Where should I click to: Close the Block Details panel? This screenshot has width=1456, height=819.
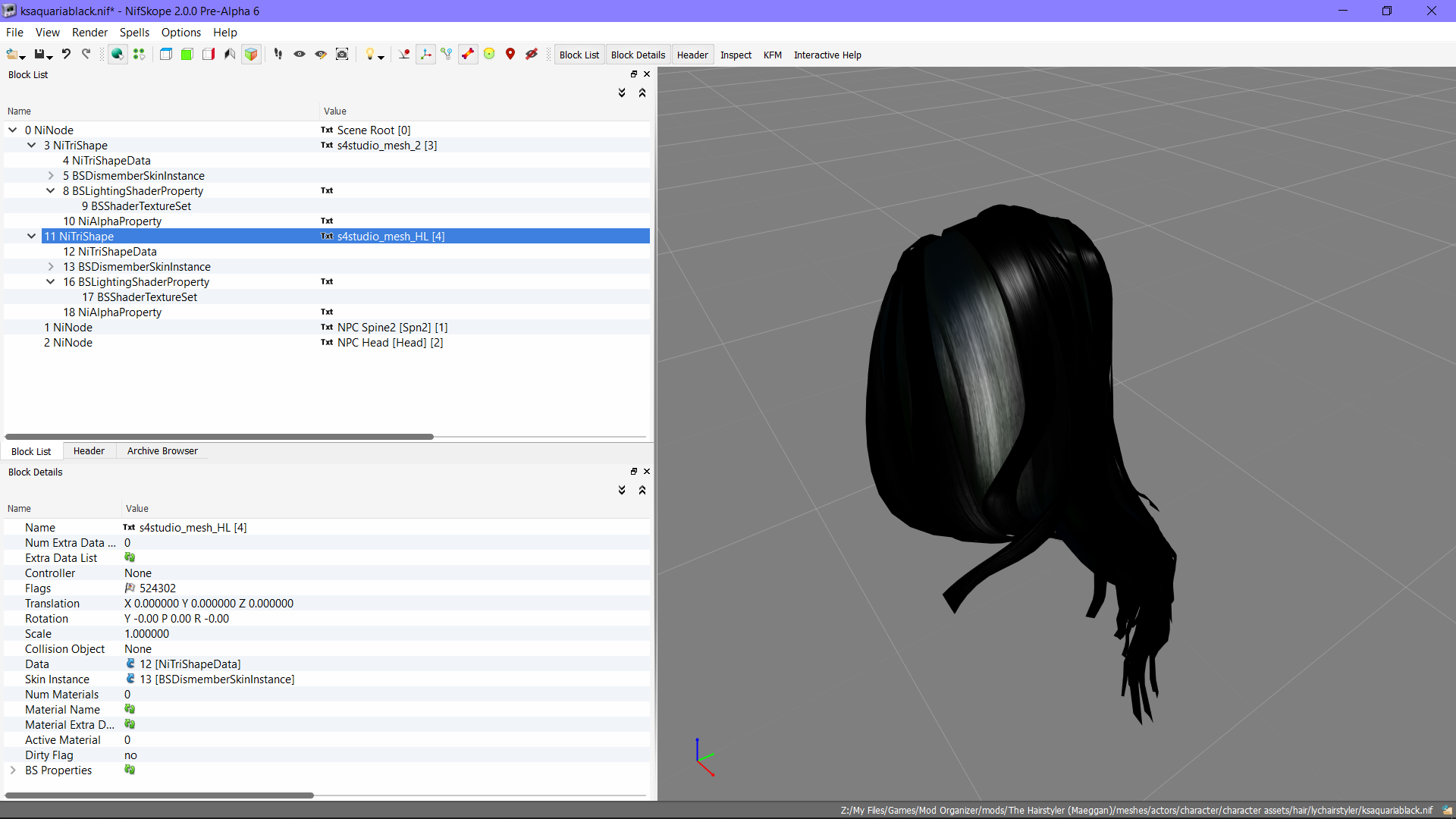[x=647, y=472]
